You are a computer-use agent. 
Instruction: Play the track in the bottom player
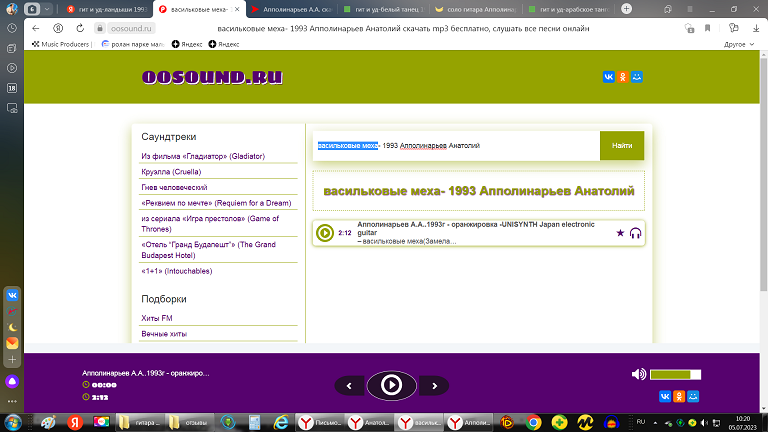tap(391, 385)
